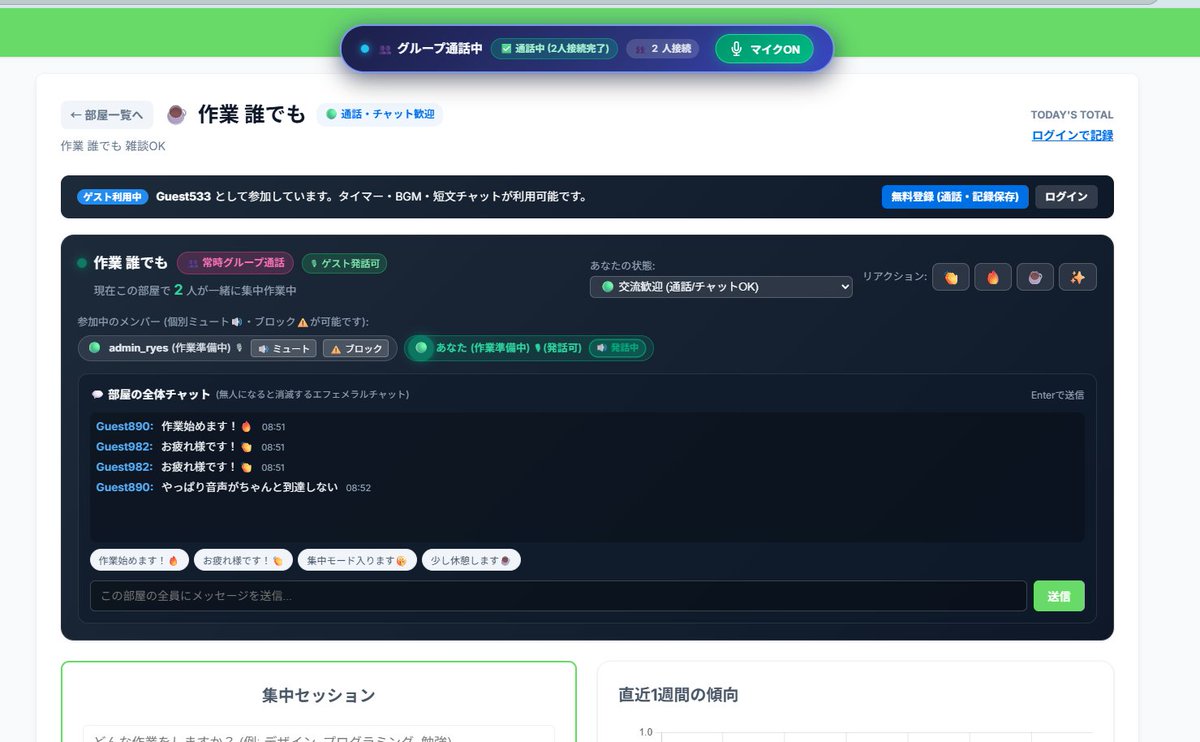1200x742 pixels.
Task: Click the 08:52 message timestamp
Action: [358, 488]
